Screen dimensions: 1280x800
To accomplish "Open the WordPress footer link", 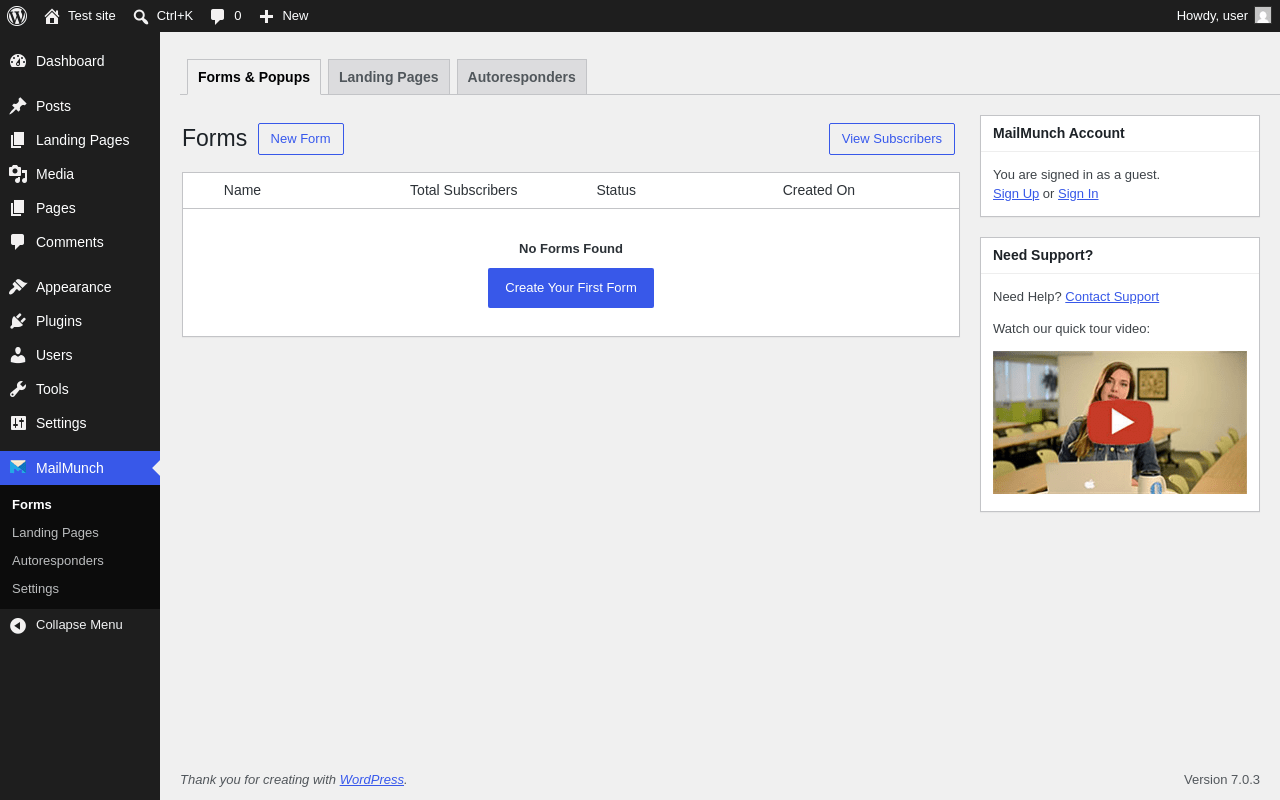I will pyautogui.click(x=372, y=779).
